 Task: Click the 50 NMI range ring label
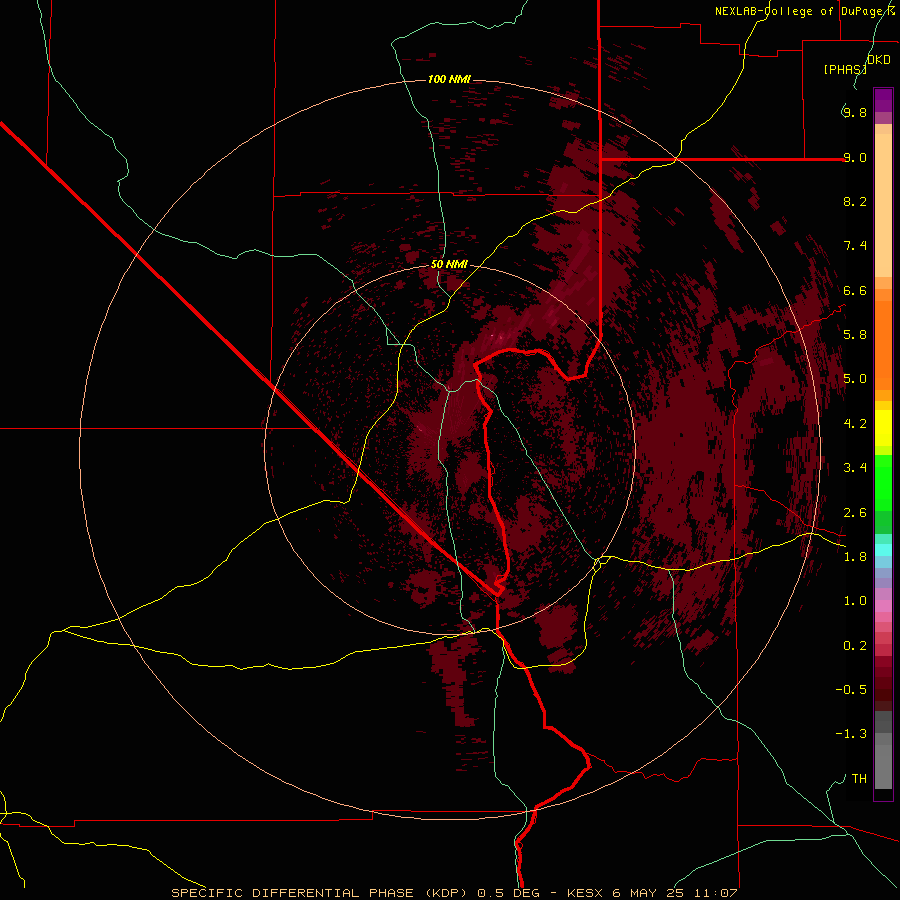click(449, 265)
